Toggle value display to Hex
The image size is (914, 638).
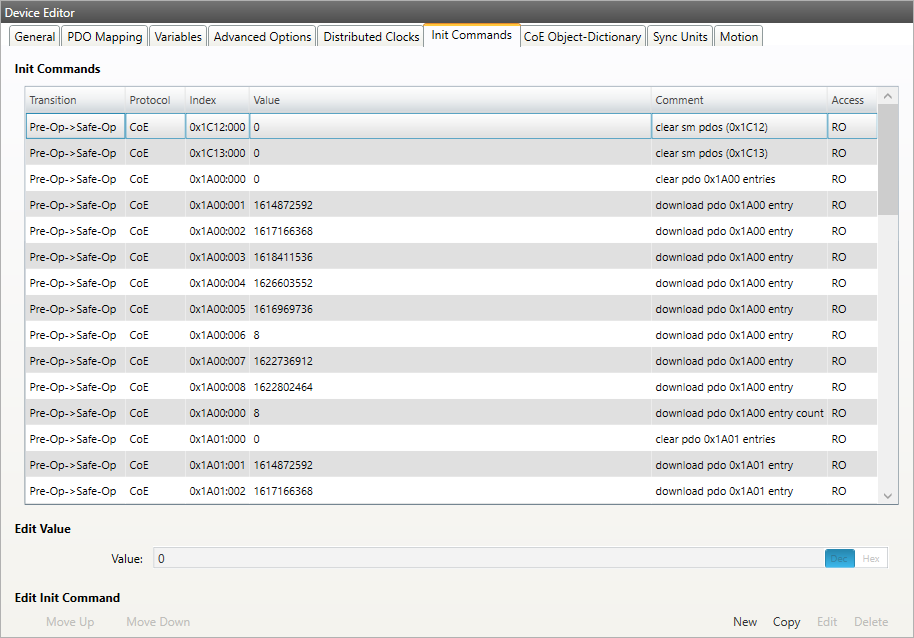click(x=871, y=559)
